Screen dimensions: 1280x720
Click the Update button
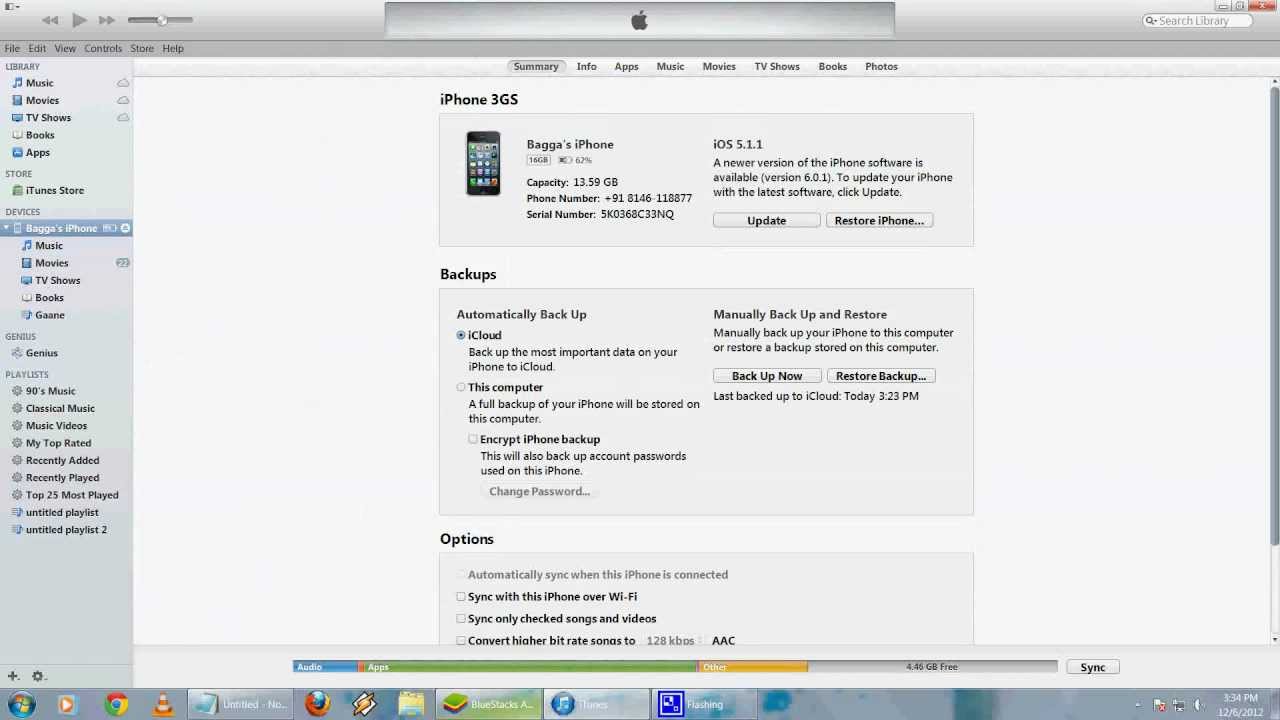coord(767,221)
